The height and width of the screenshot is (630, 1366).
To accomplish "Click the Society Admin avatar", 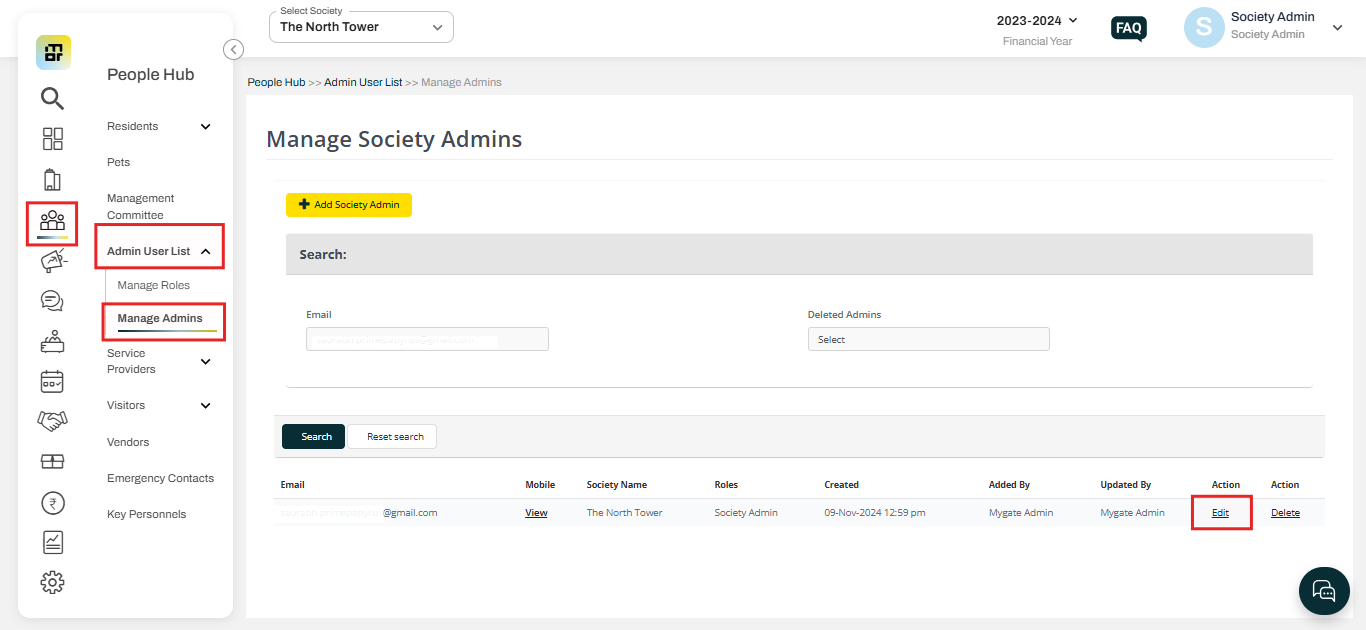I will (x=1204, y=28).
